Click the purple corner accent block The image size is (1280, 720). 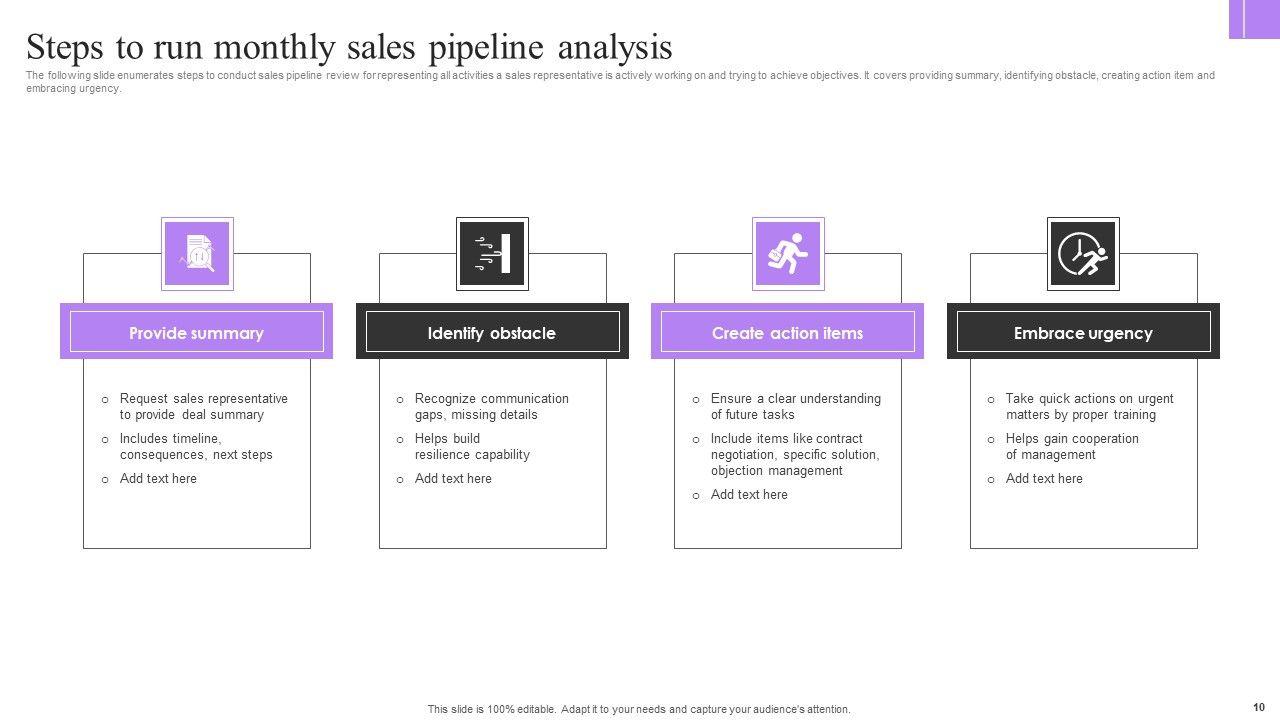[x=1254, y=19]
